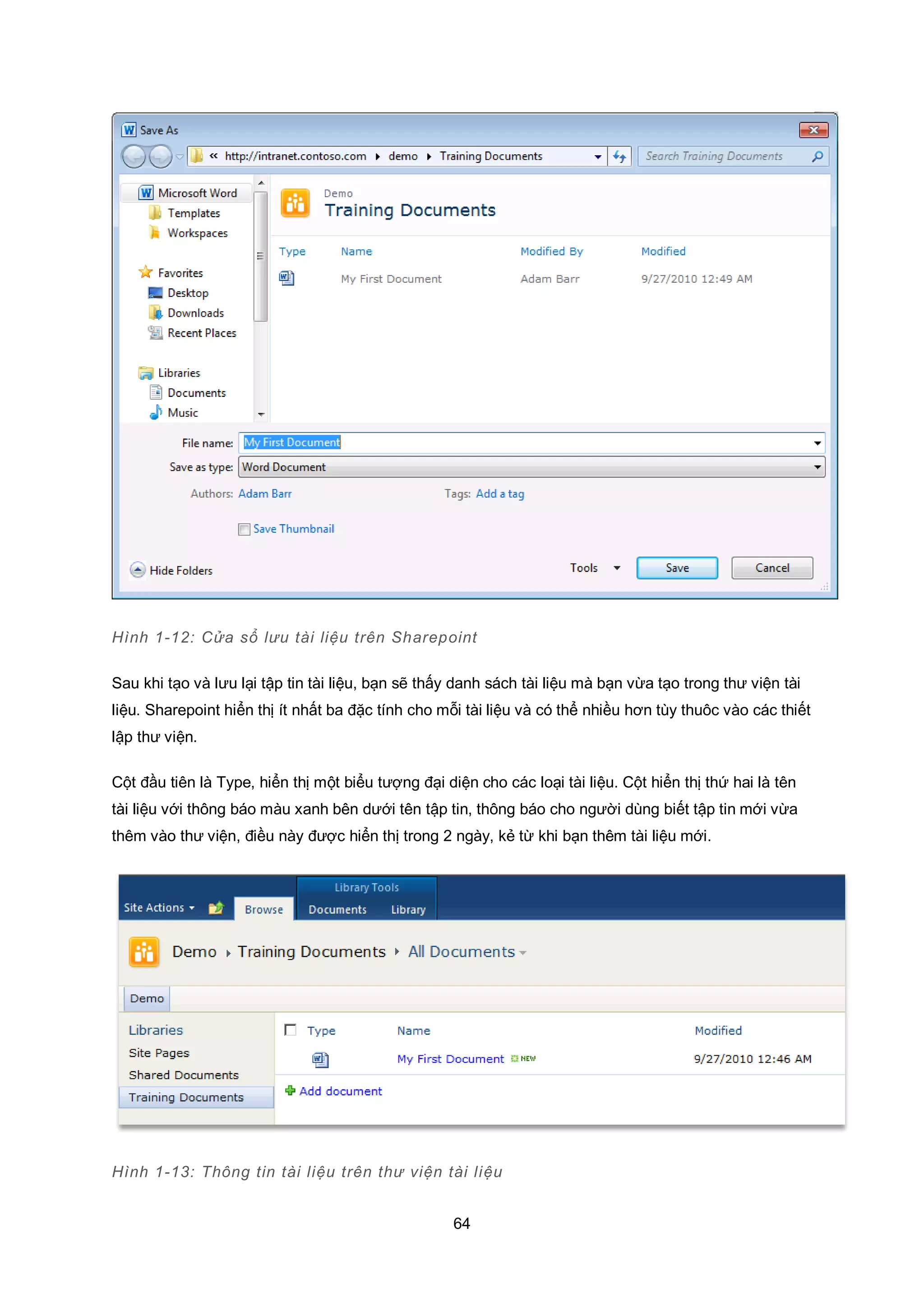The height and width of the screenshot is (1306, 924).
Task: Click the navigation pane scroll-down arrow
Action: [261, 415]
